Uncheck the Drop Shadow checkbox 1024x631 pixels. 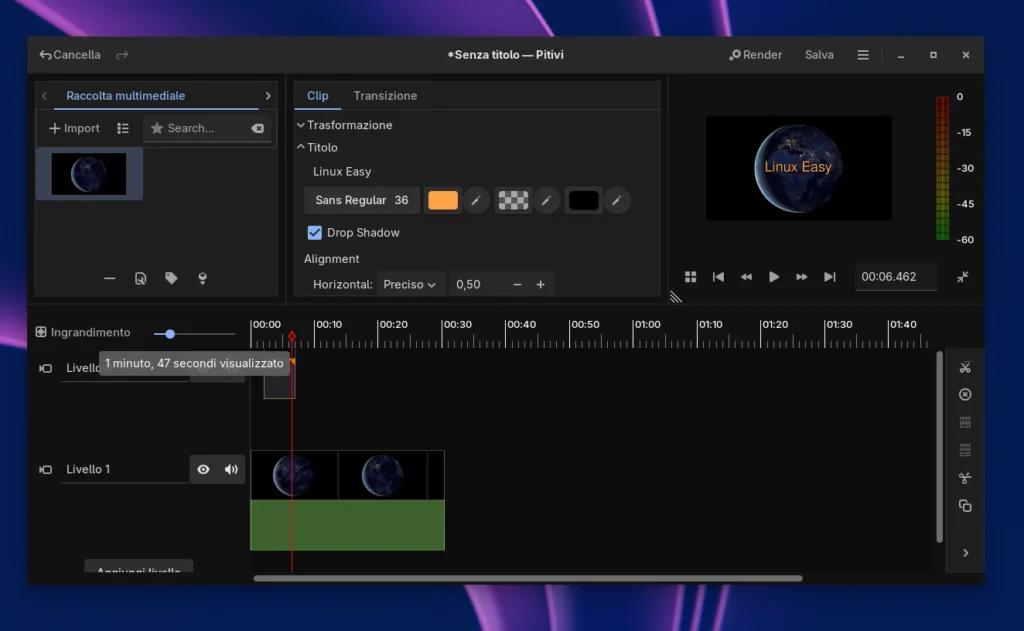(x=315, y=233)
